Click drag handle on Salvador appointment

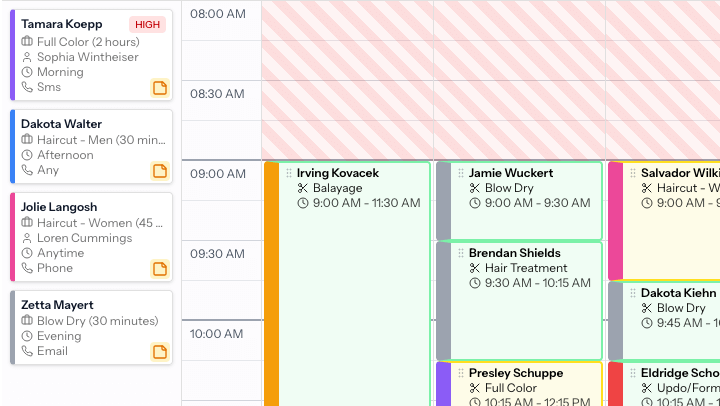tap(633, 173)
